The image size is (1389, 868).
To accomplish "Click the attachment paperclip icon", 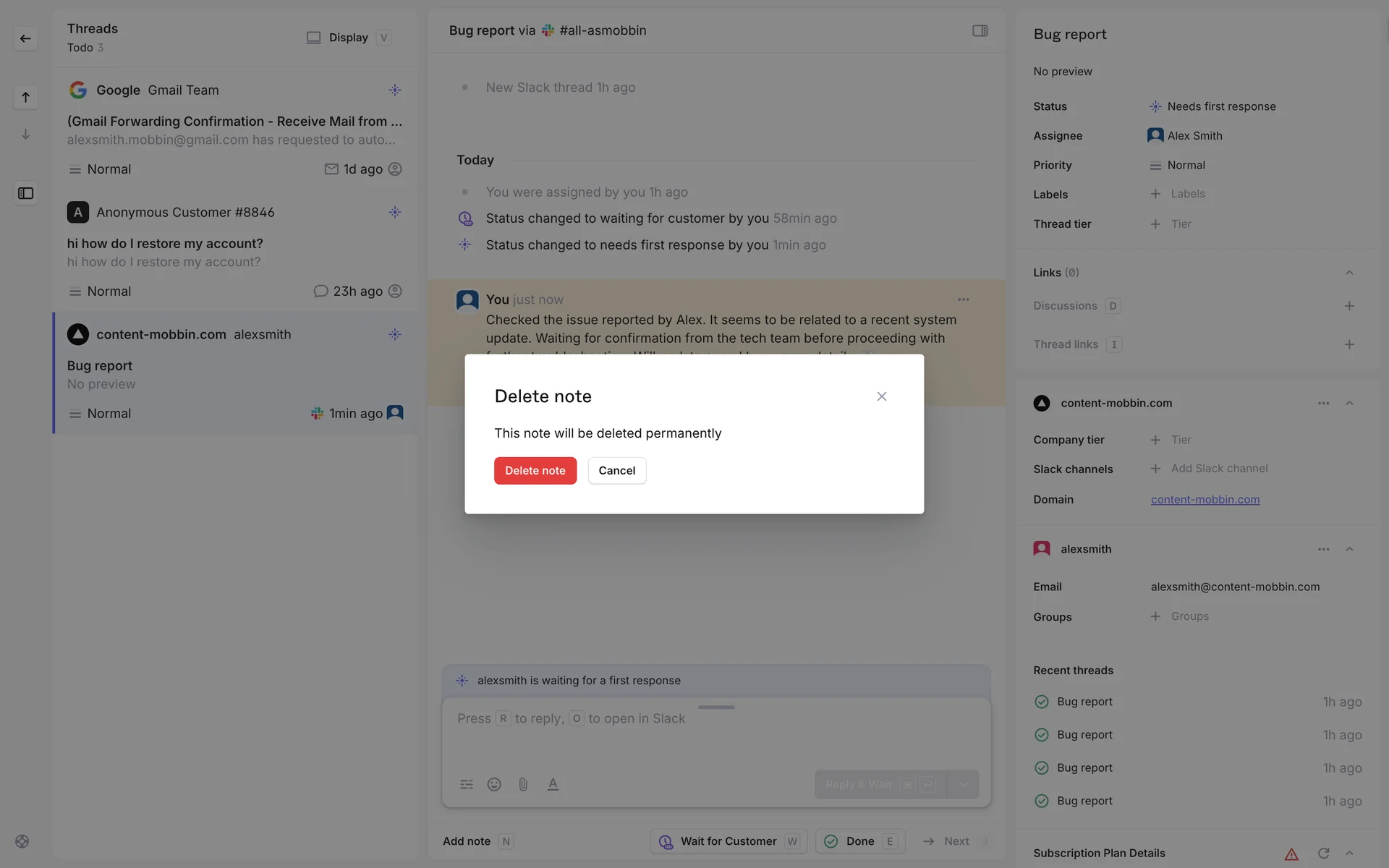I will pyautogui.click(x=523, y=784).
